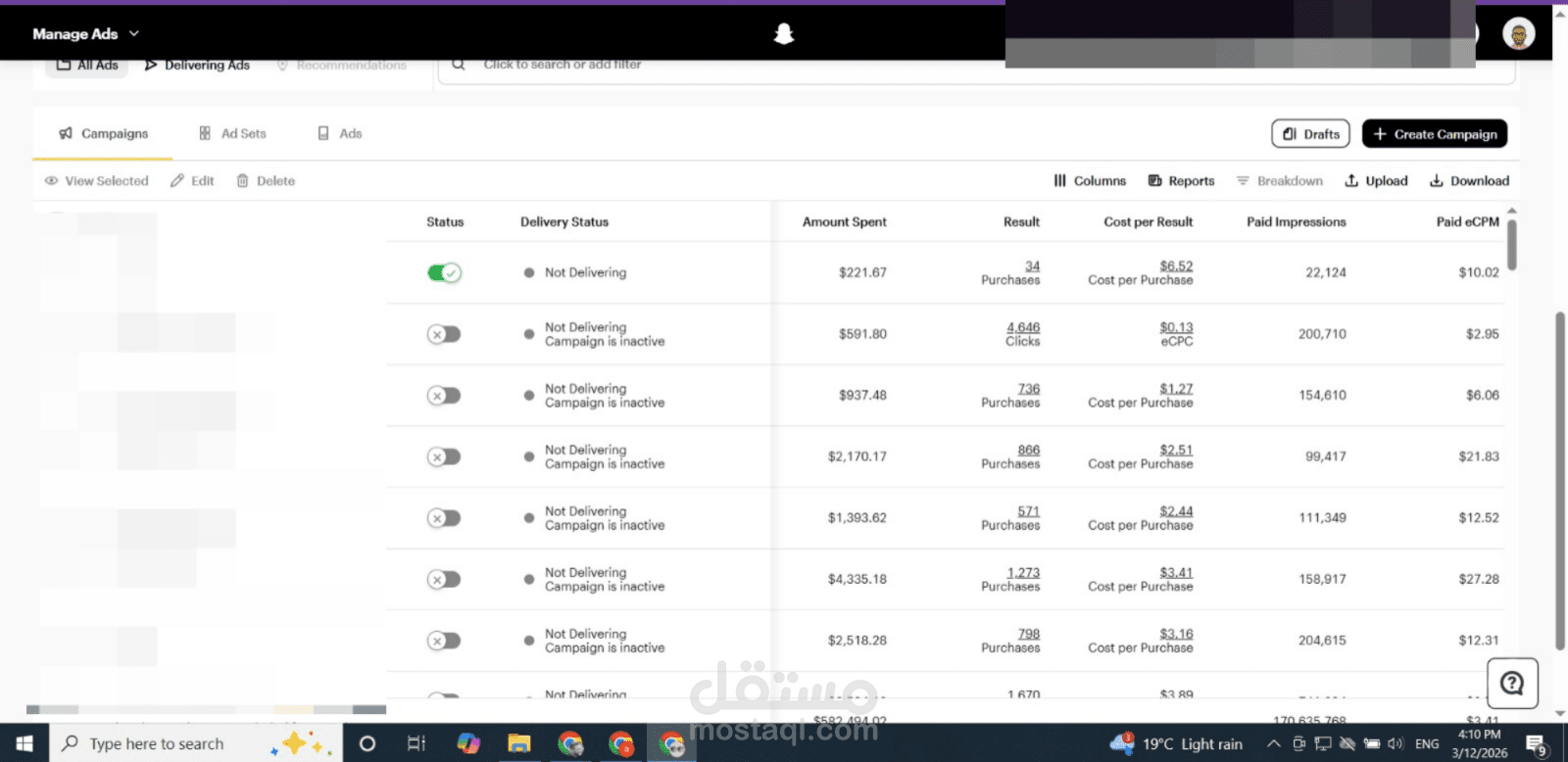Switch to the Ads tab
Screen dimensions: 1568x762
[340, 134]
